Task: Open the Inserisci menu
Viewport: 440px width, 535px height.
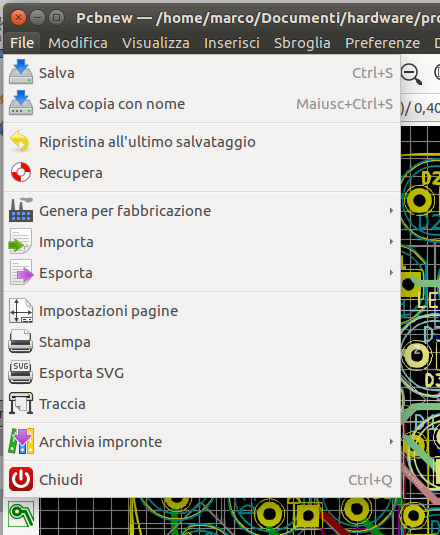Action: pyautogui.click(x=232, y=43)
